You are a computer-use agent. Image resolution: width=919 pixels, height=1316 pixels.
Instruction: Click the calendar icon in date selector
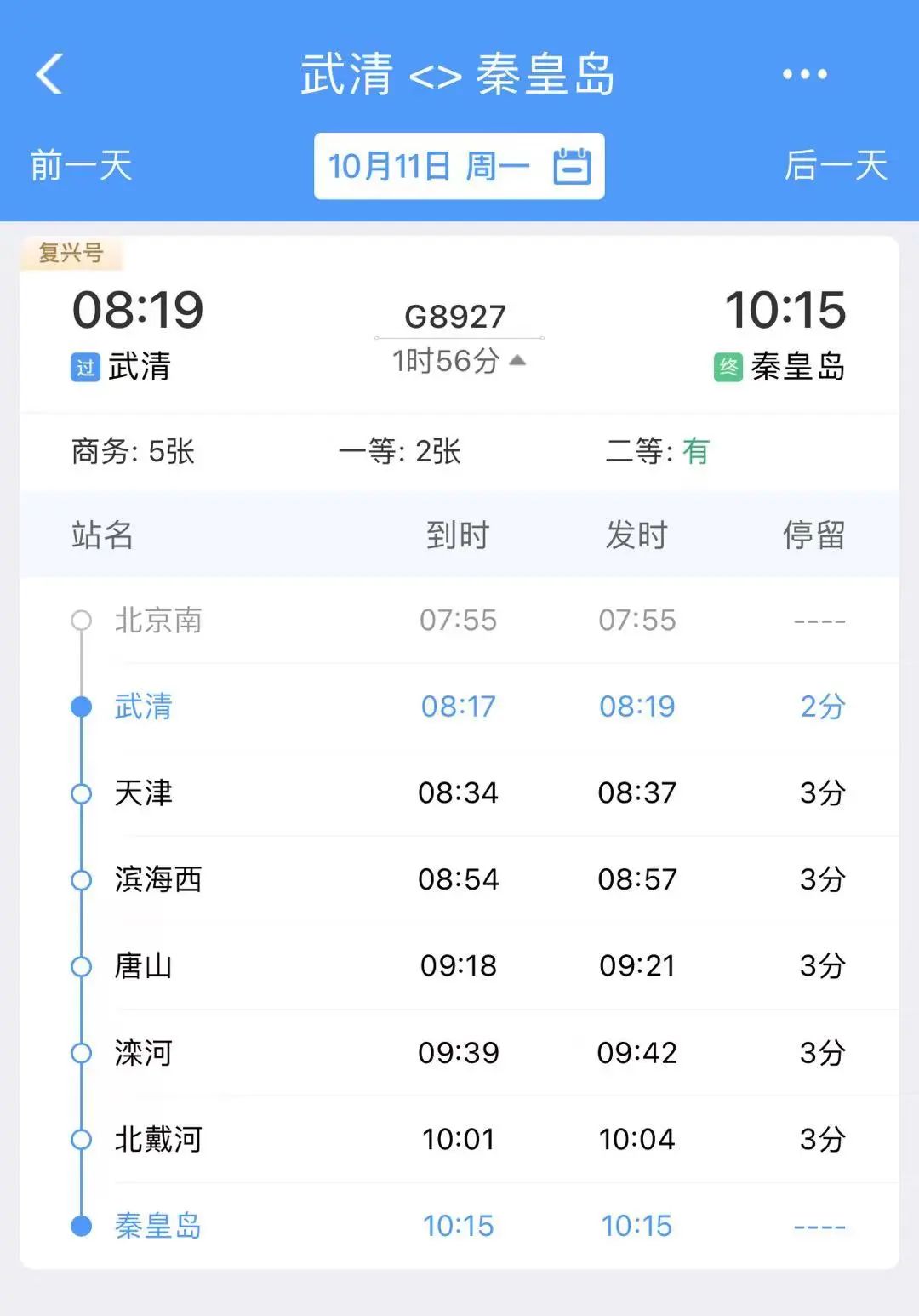tap(572, 166)
